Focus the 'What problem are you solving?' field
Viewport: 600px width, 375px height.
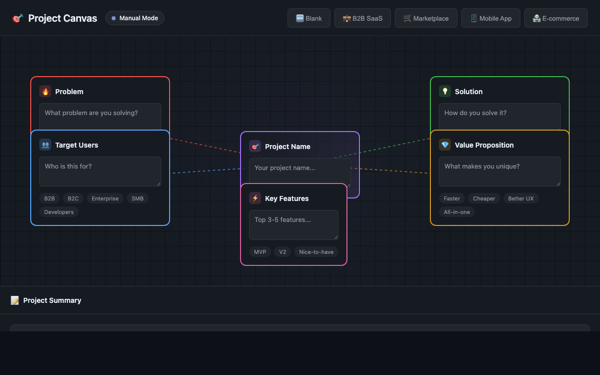coord(100,116)
